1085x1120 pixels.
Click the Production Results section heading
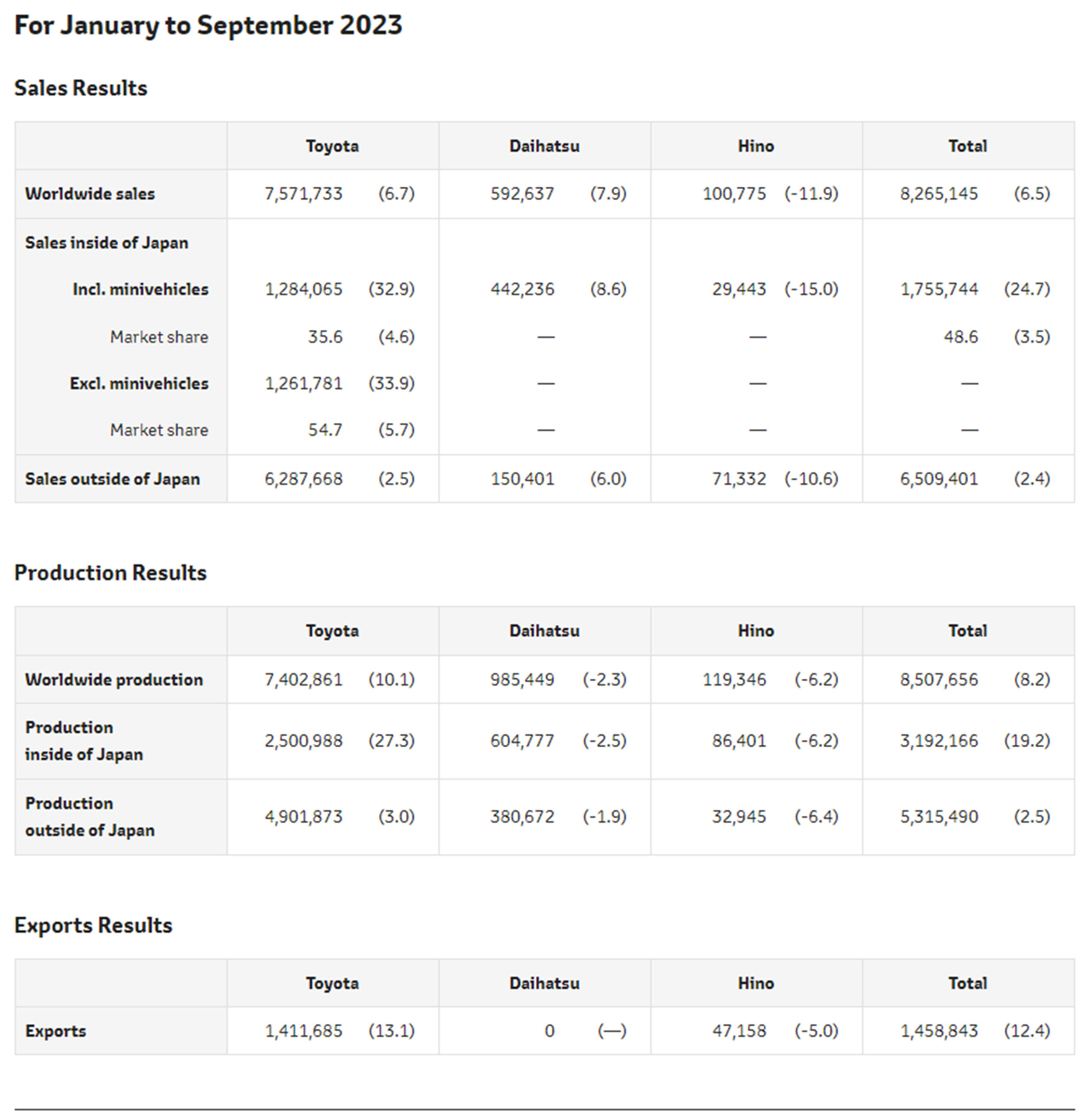(x=110, y=573)
